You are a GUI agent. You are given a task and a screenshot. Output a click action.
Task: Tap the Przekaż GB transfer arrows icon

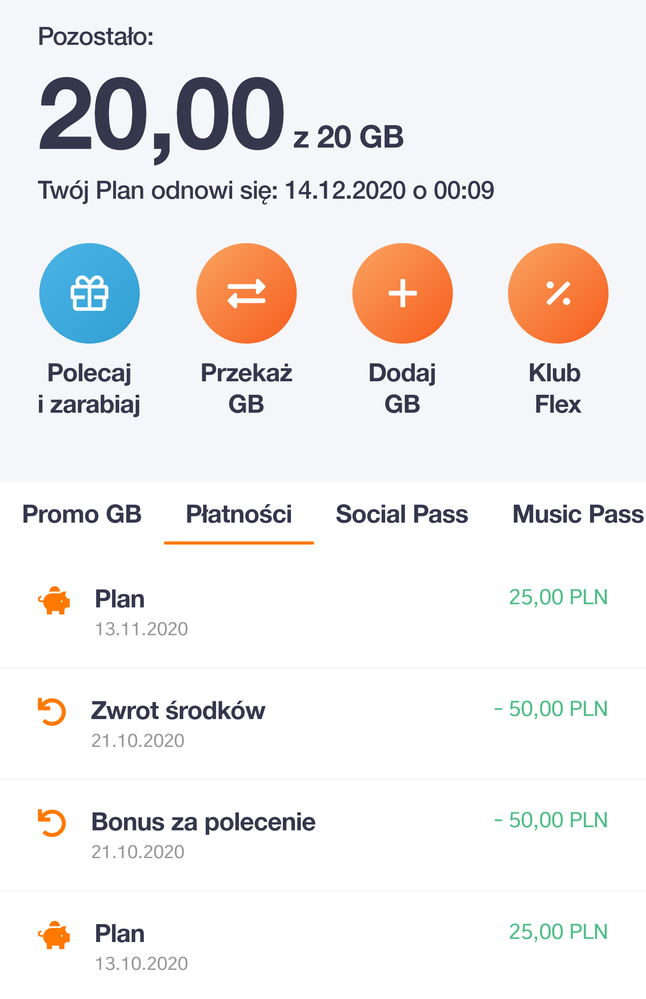(246, 293)
